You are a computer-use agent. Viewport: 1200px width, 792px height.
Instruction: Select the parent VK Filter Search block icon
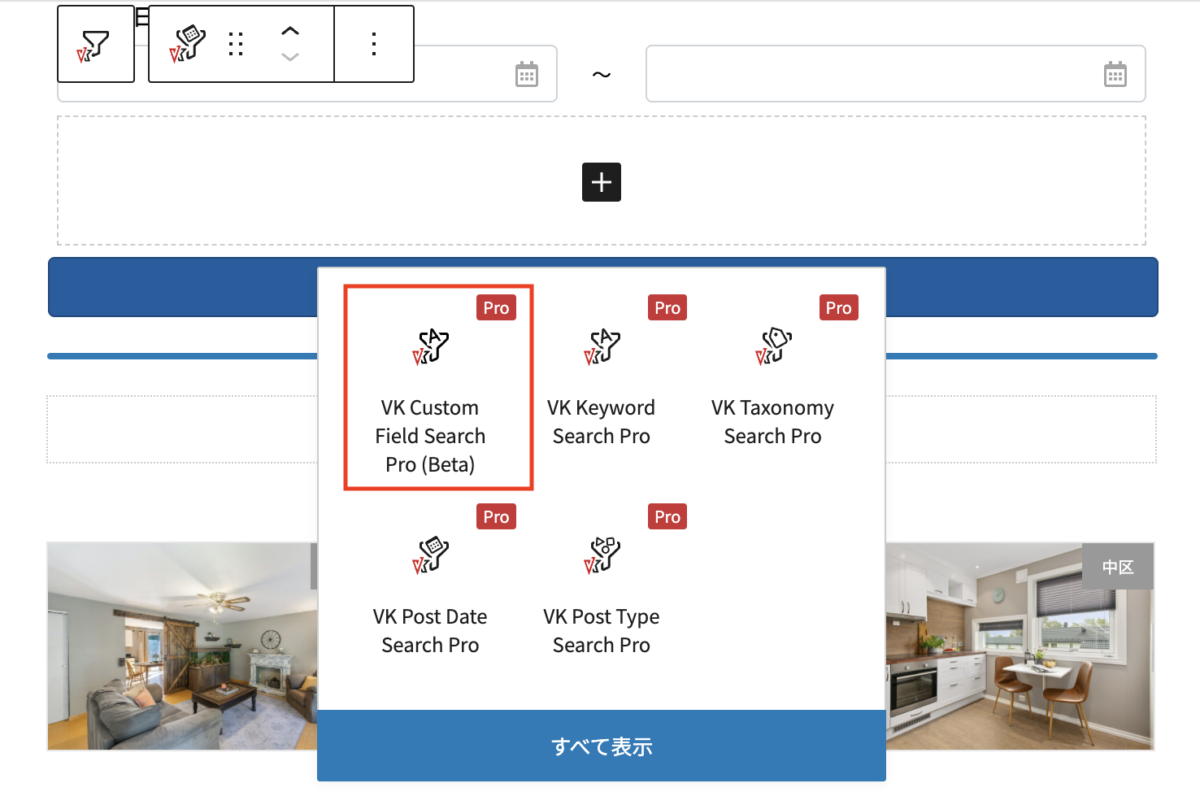click(96, 43)
